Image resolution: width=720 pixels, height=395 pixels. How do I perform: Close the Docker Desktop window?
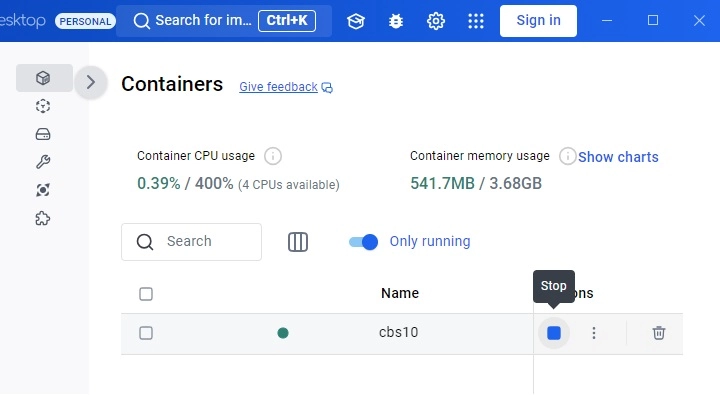pos(699,21)
